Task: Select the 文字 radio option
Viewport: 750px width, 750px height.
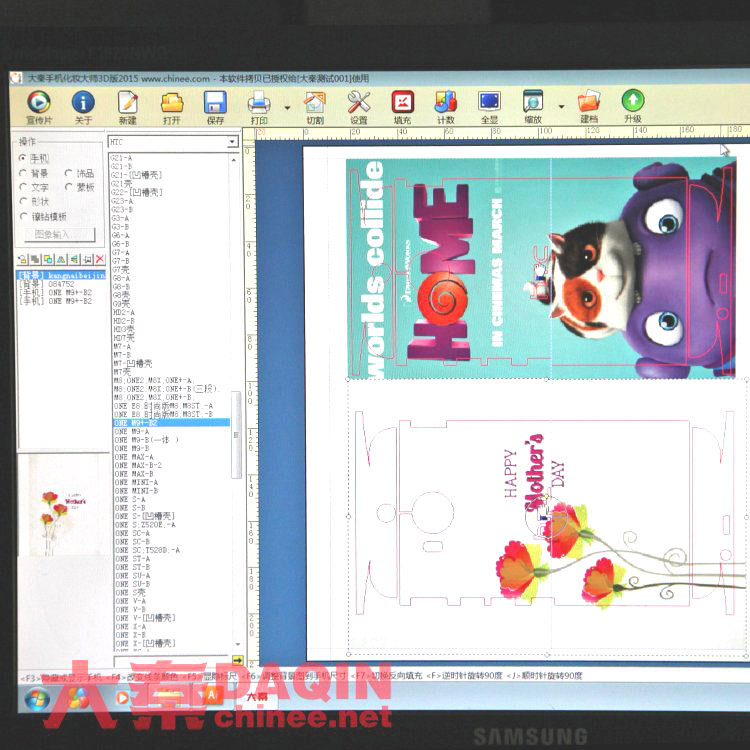Action: pyautogui.click(x=33, y=187)
